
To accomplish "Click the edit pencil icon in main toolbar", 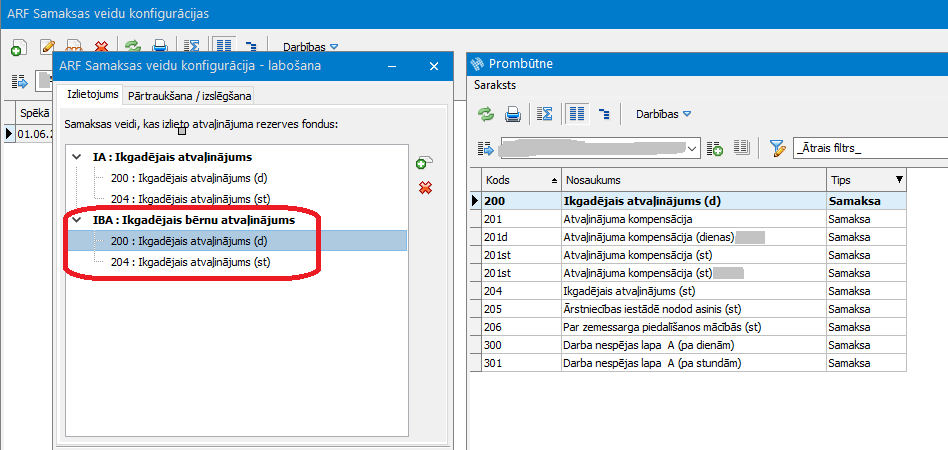I will click(47, 47).
